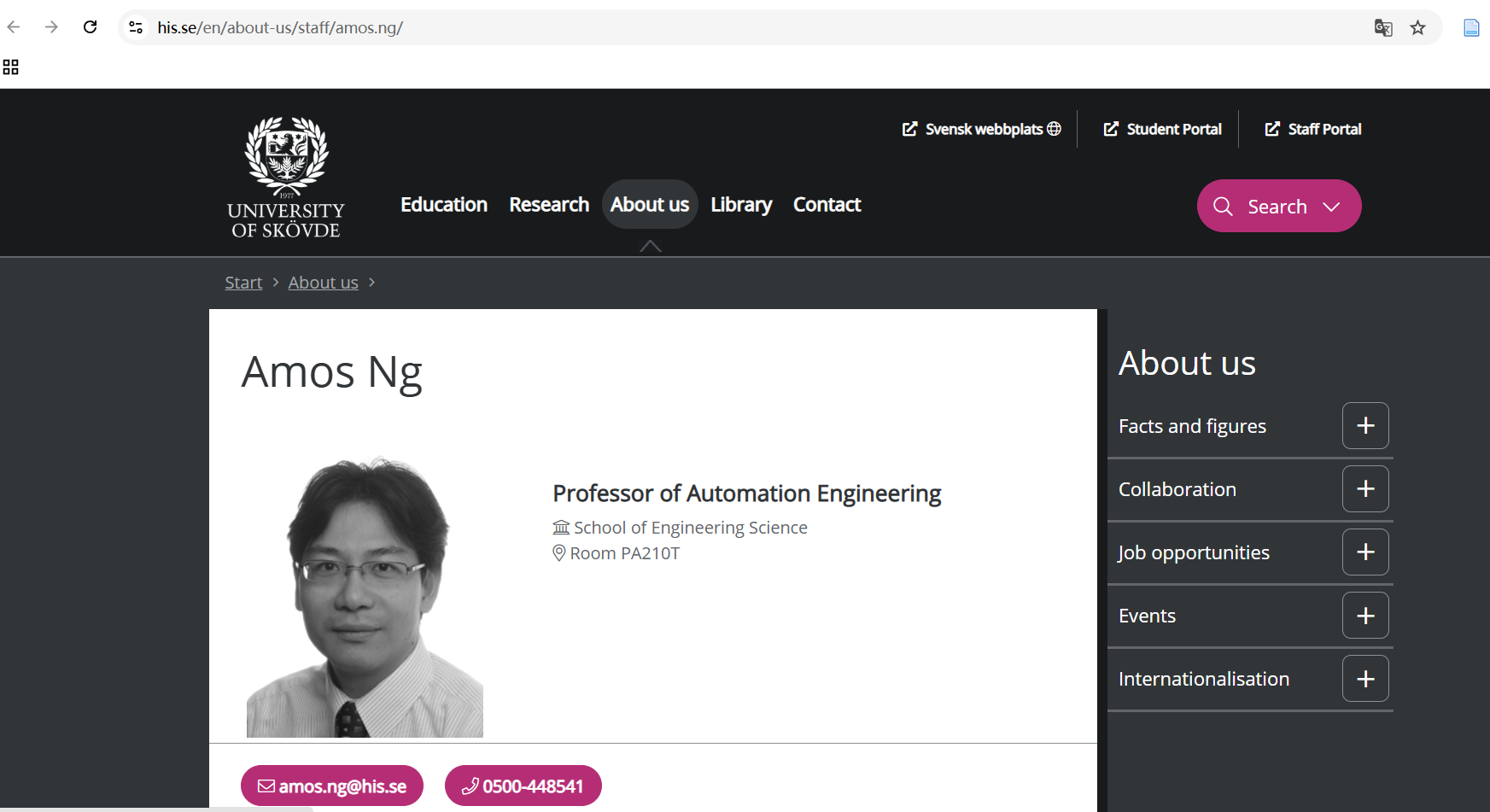Screen dimensions: 1490x812
Task: Click the translate page icon
Action: point(1382,28)
